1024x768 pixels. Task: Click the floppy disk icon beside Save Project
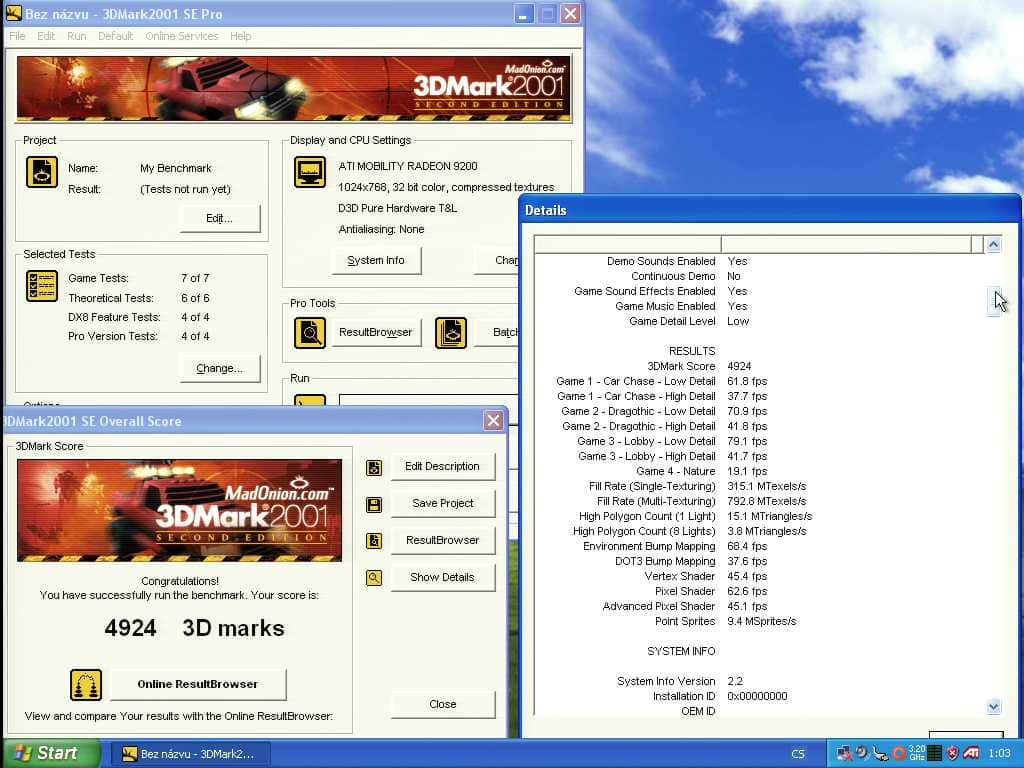click(x=374, y=504)
